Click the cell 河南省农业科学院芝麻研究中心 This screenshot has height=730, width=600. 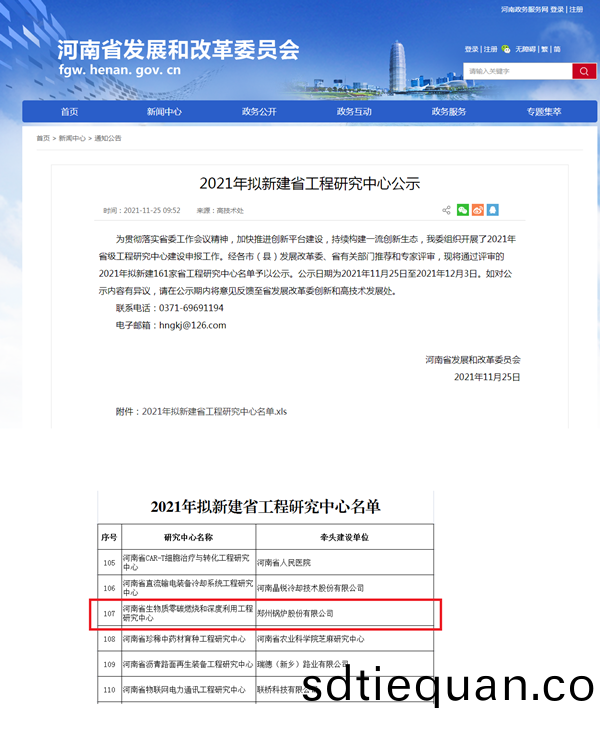coord(344,639)
